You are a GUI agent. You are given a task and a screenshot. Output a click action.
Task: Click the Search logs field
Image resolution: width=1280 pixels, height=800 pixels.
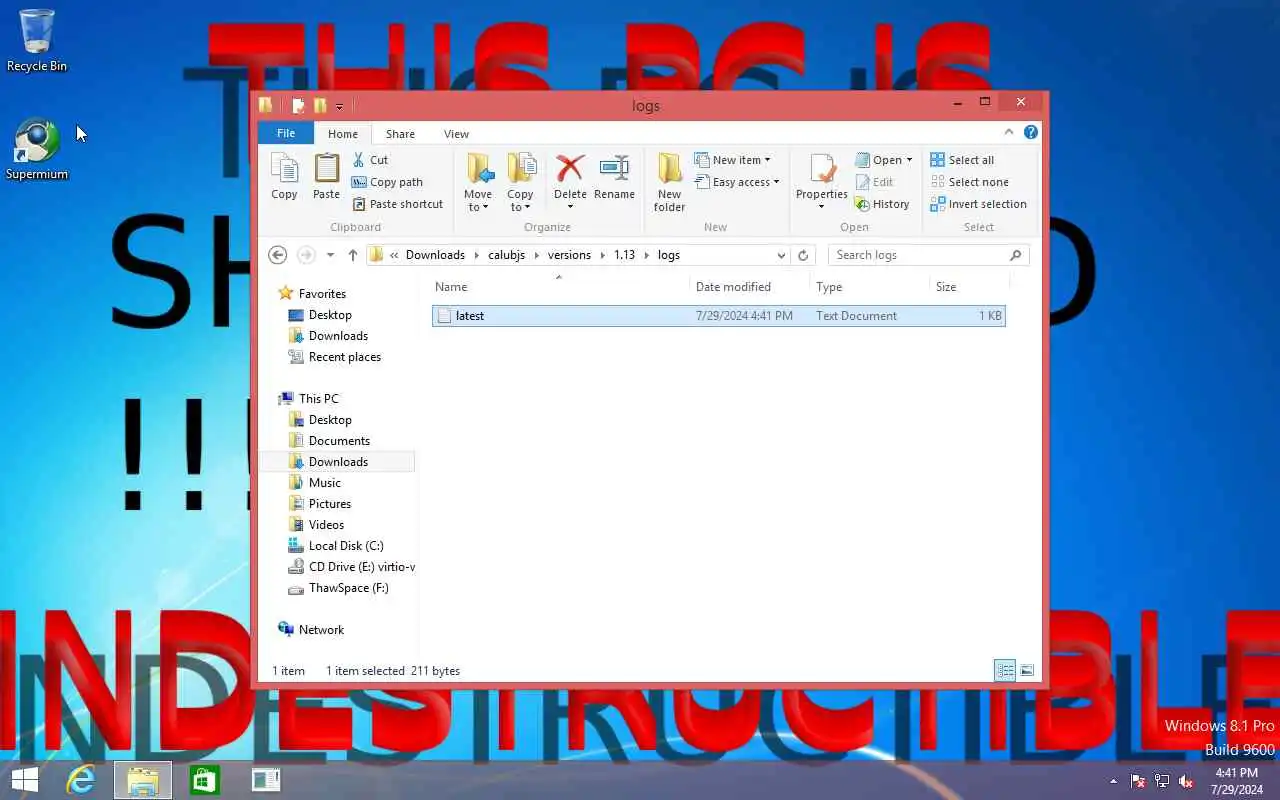(x=927, y=255)
